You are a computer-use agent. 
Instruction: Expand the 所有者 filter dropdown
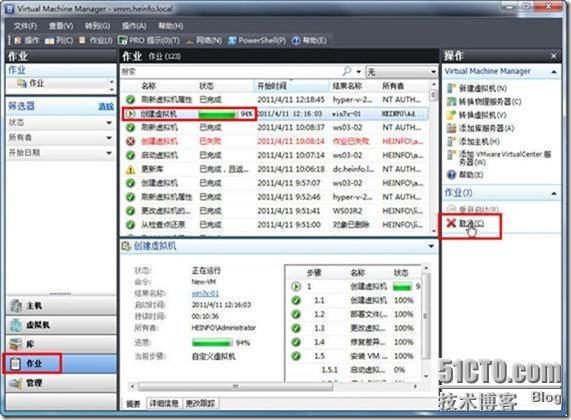pos(109,138)
